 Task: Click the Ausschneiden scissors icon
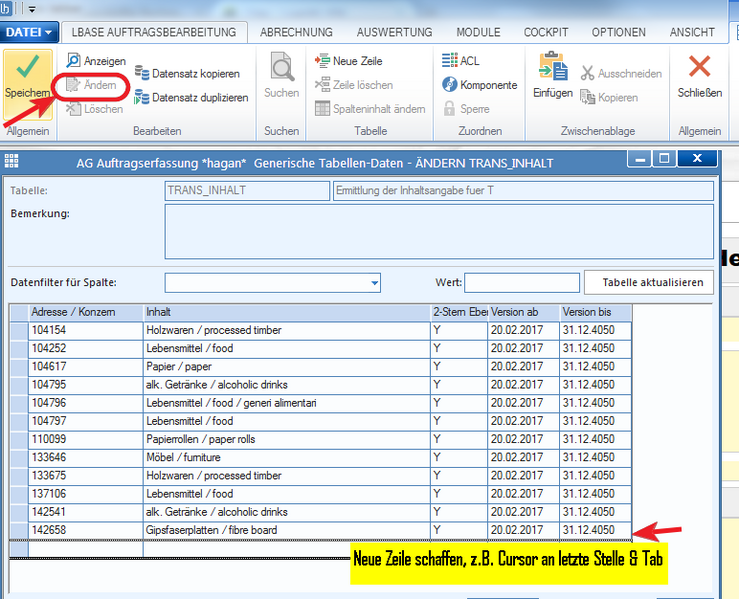[x=587, y=73]
